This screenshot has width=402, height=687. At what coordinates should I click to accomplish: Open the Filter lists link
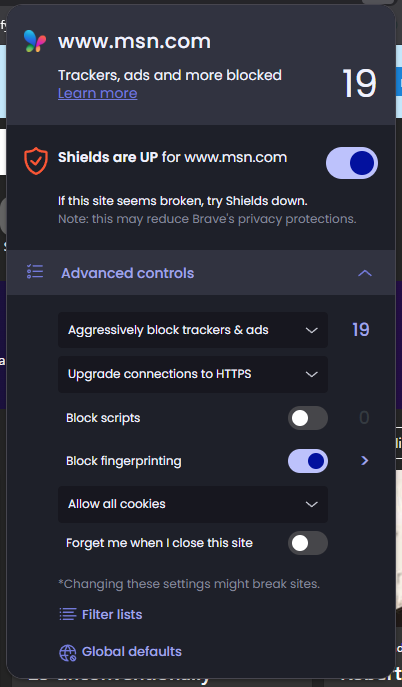(112, 614)
